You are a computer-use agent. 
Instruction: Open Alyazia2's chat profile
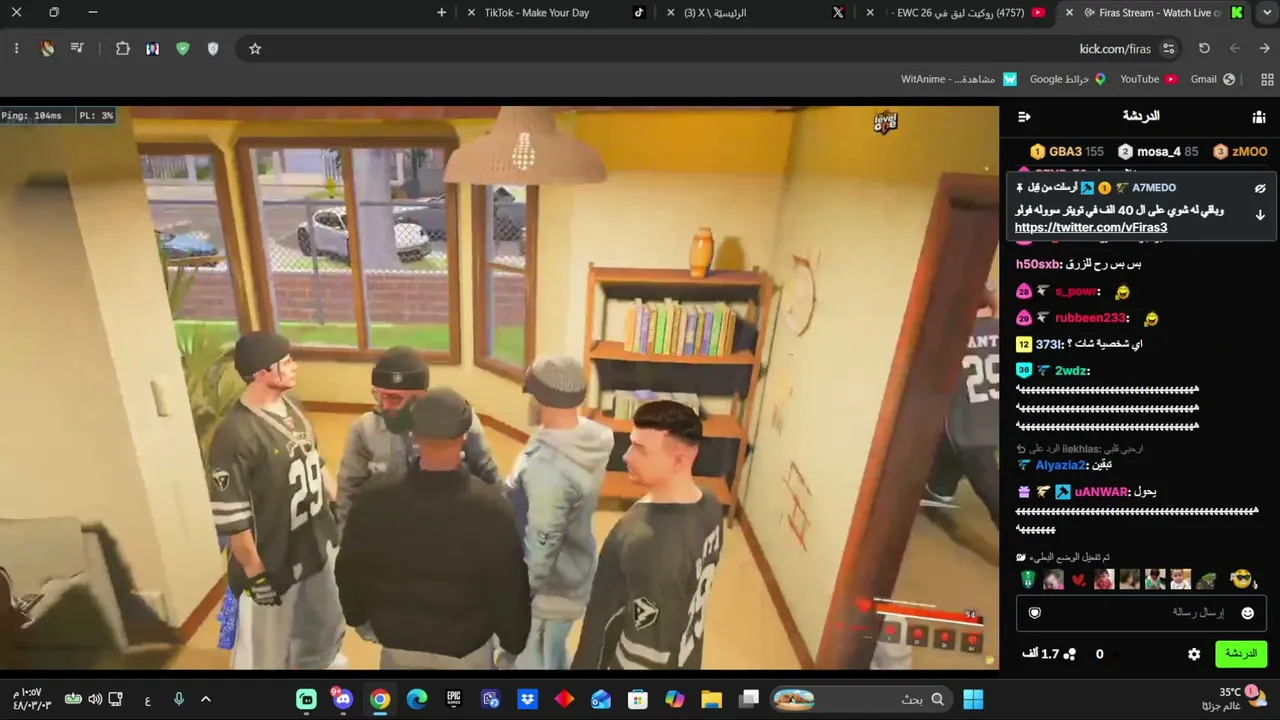[x=1060, y=465]
